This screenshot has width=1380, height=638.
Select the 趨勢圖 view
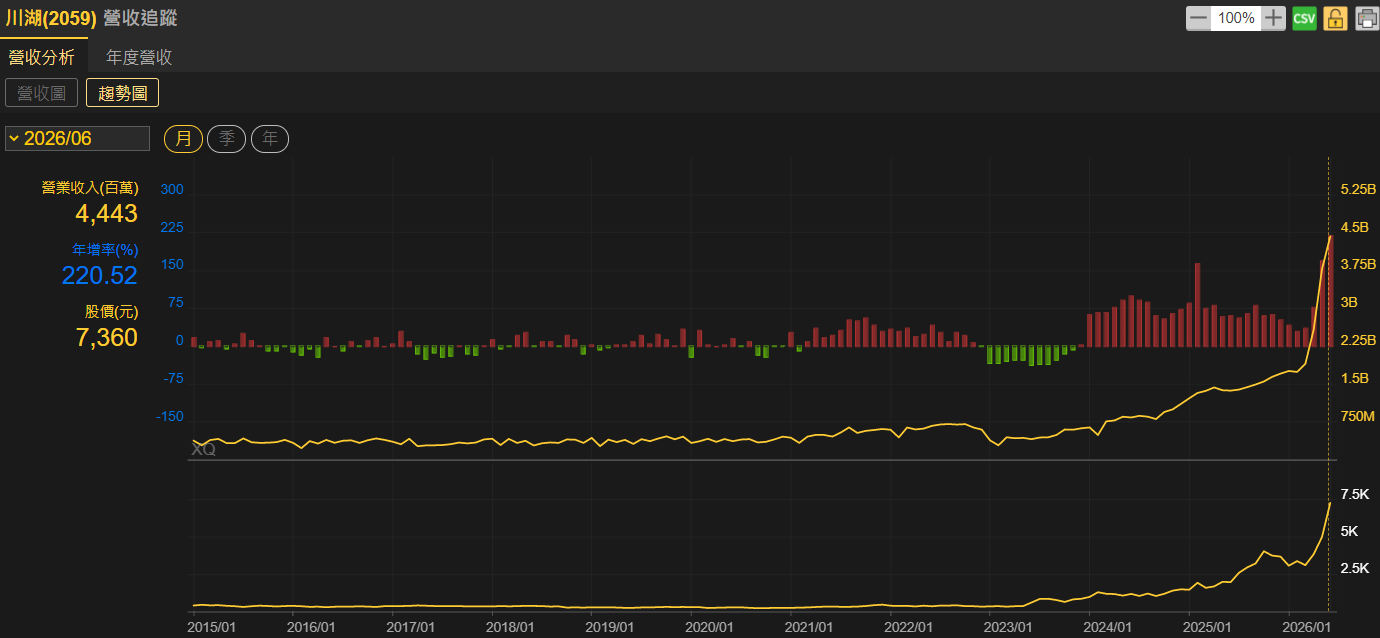tap(122, 93)
